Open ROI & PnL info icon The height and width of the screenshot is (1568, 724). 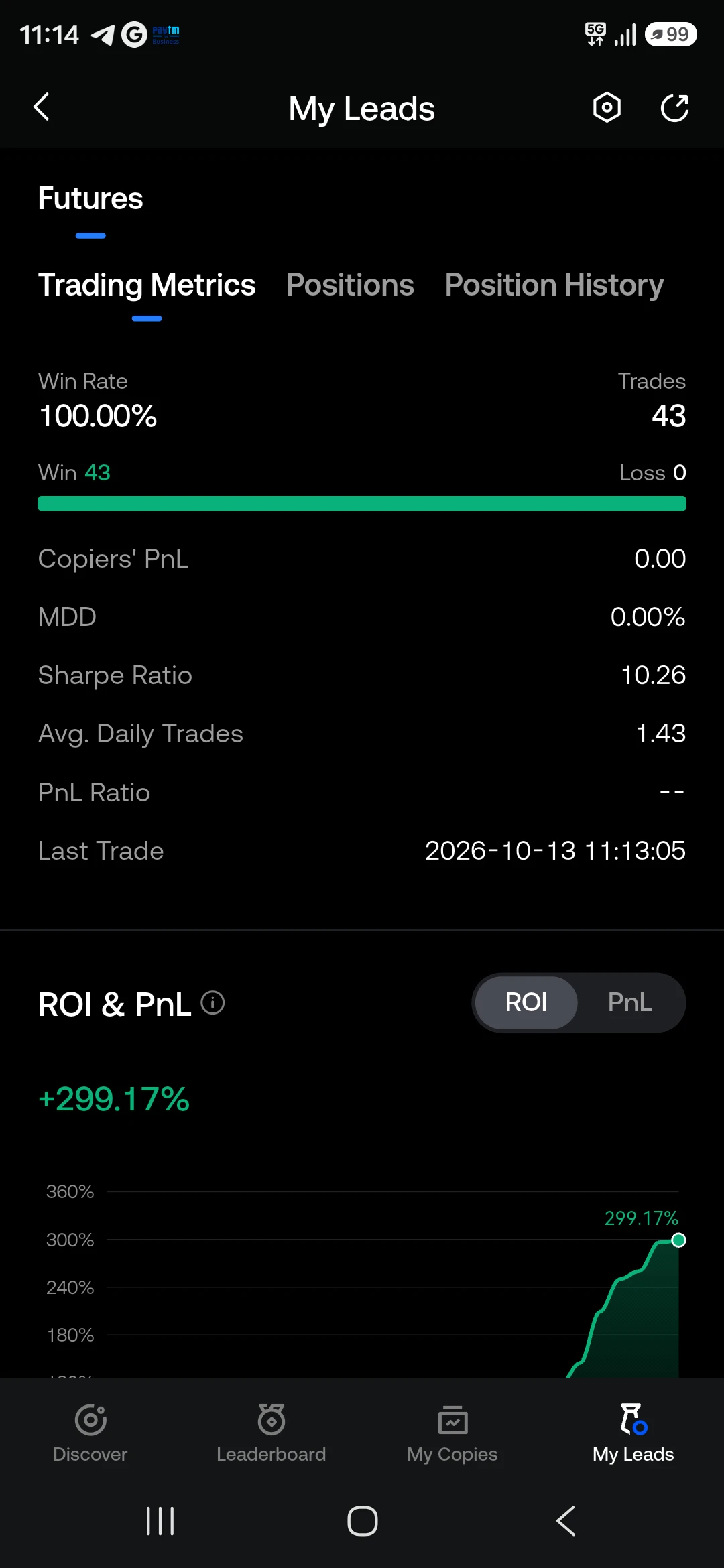pos(213,1003)
